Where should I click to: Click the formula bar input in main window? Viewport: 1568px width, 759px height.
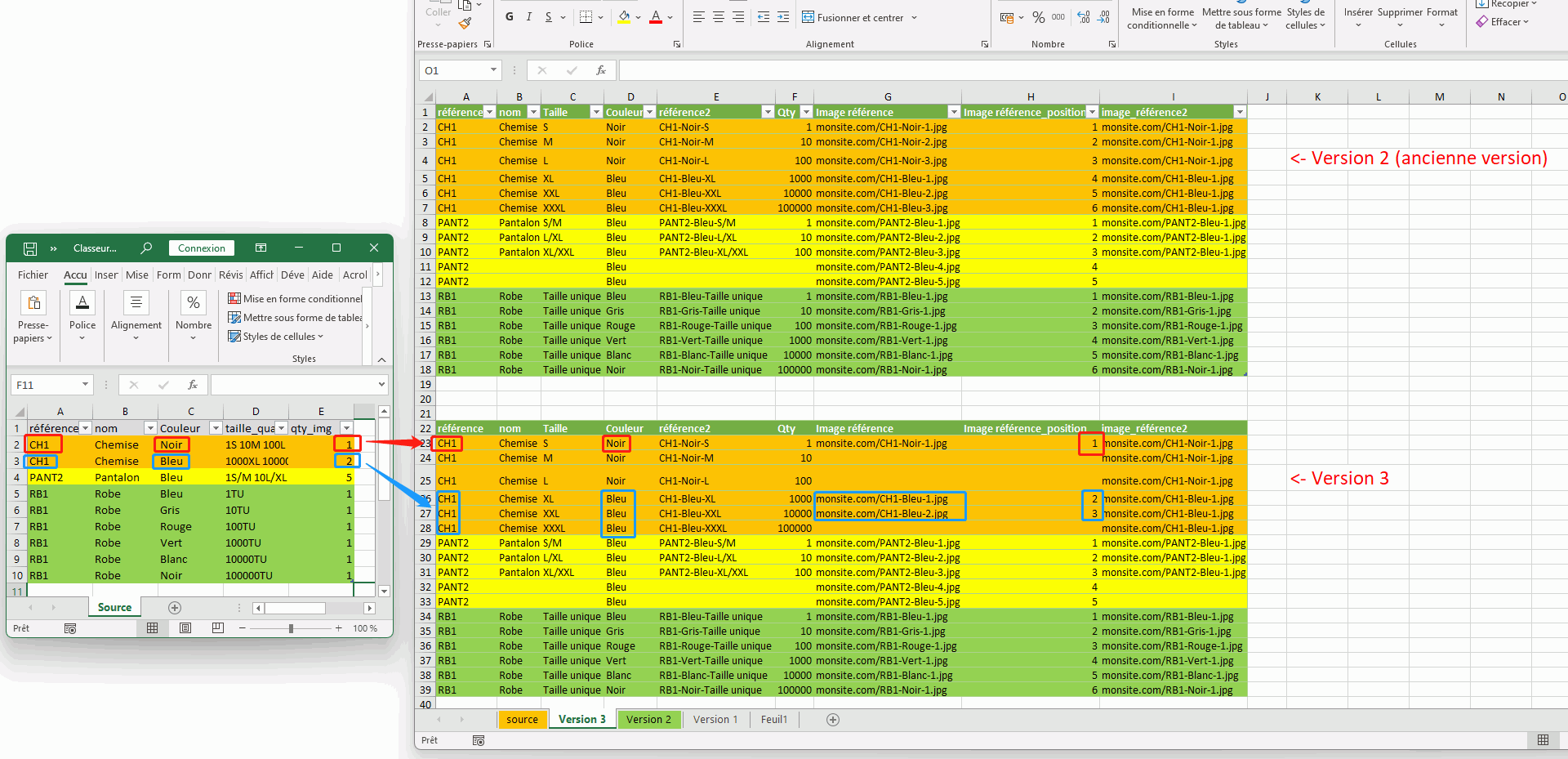(1062, 70)
